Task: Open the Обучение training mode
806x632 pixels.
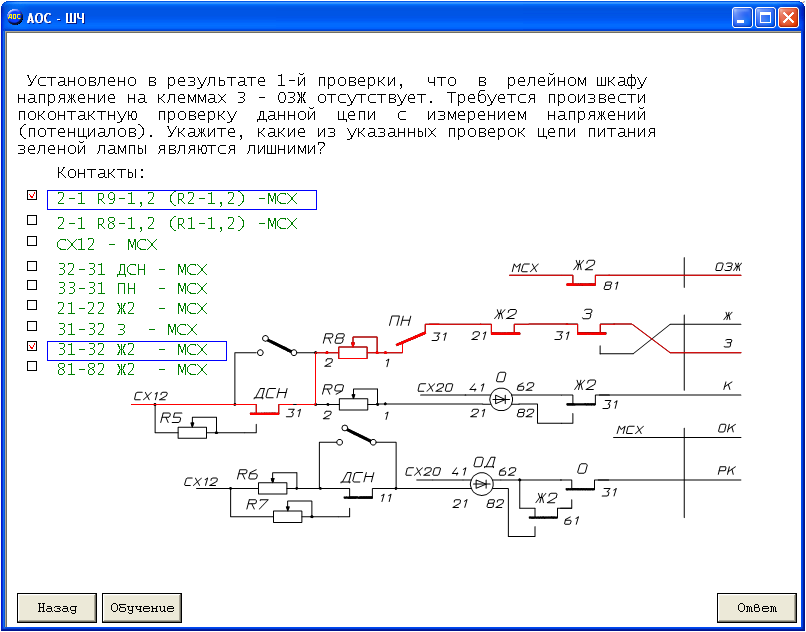Action: [x=141, y=607]
